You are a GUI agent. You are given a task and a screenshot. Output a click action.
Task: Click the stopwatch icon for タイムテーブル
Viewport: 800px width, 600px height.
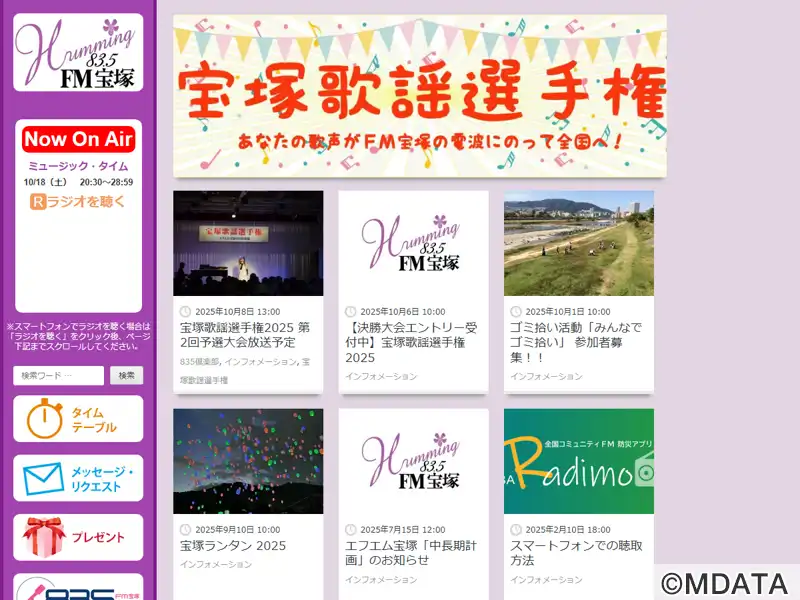click(x=44, y=419)
